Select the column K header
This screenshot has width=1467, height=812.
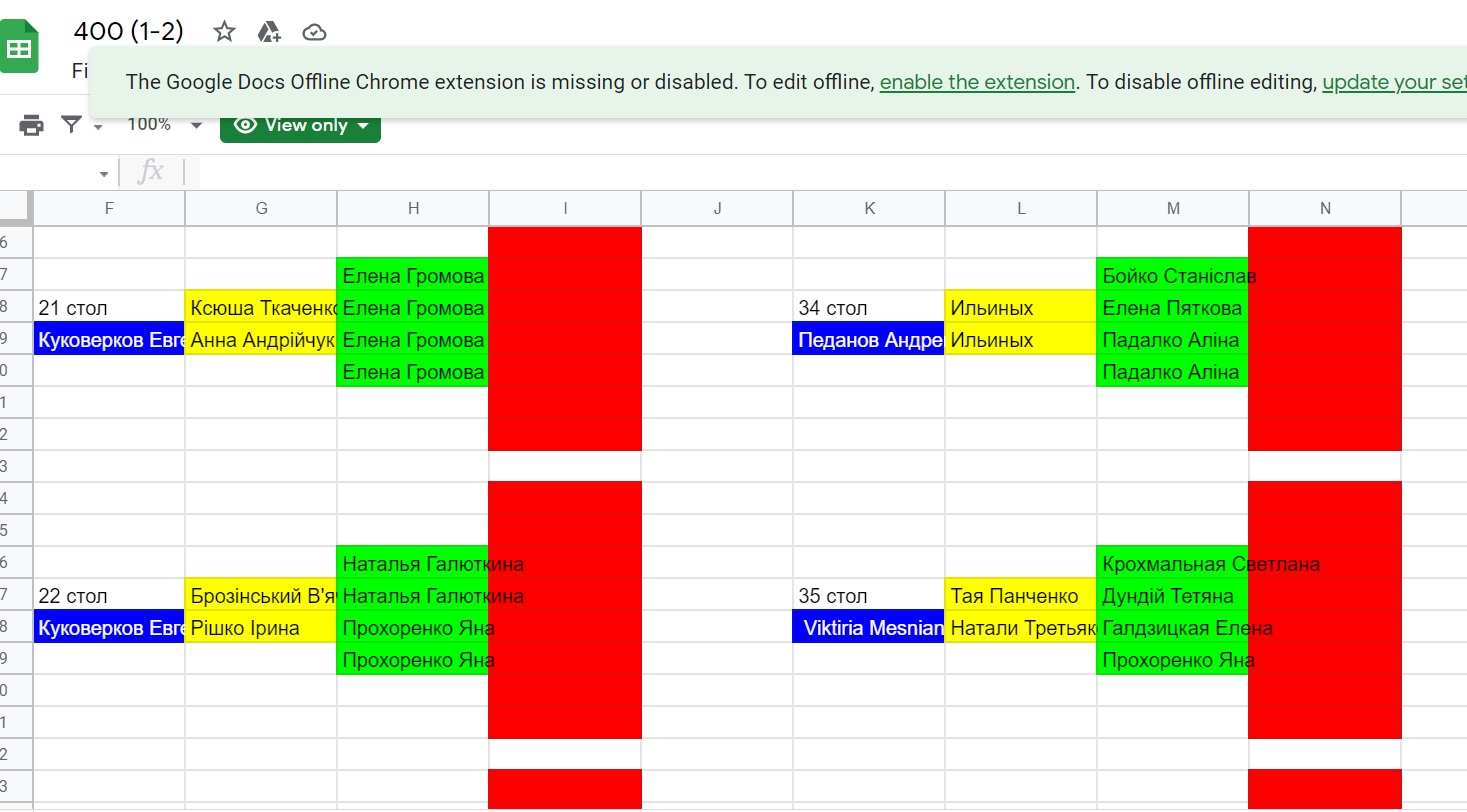869,208
